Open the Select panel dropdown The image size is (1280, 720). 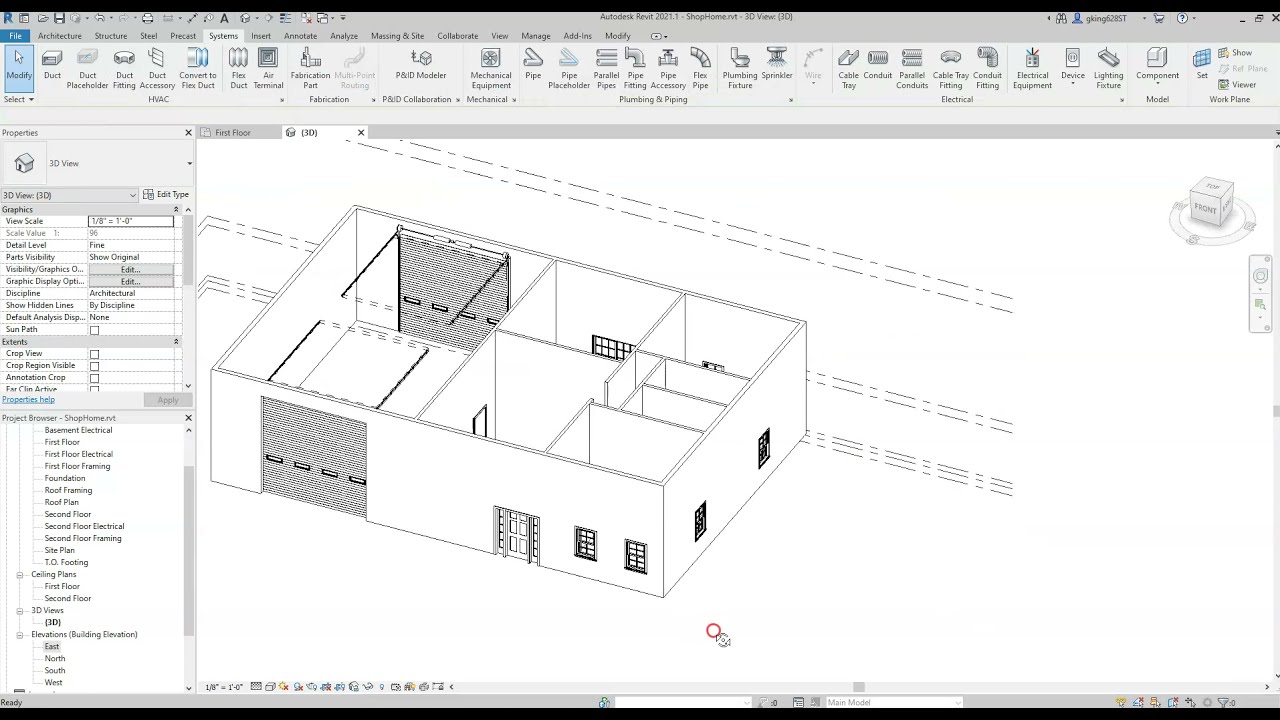19,99
